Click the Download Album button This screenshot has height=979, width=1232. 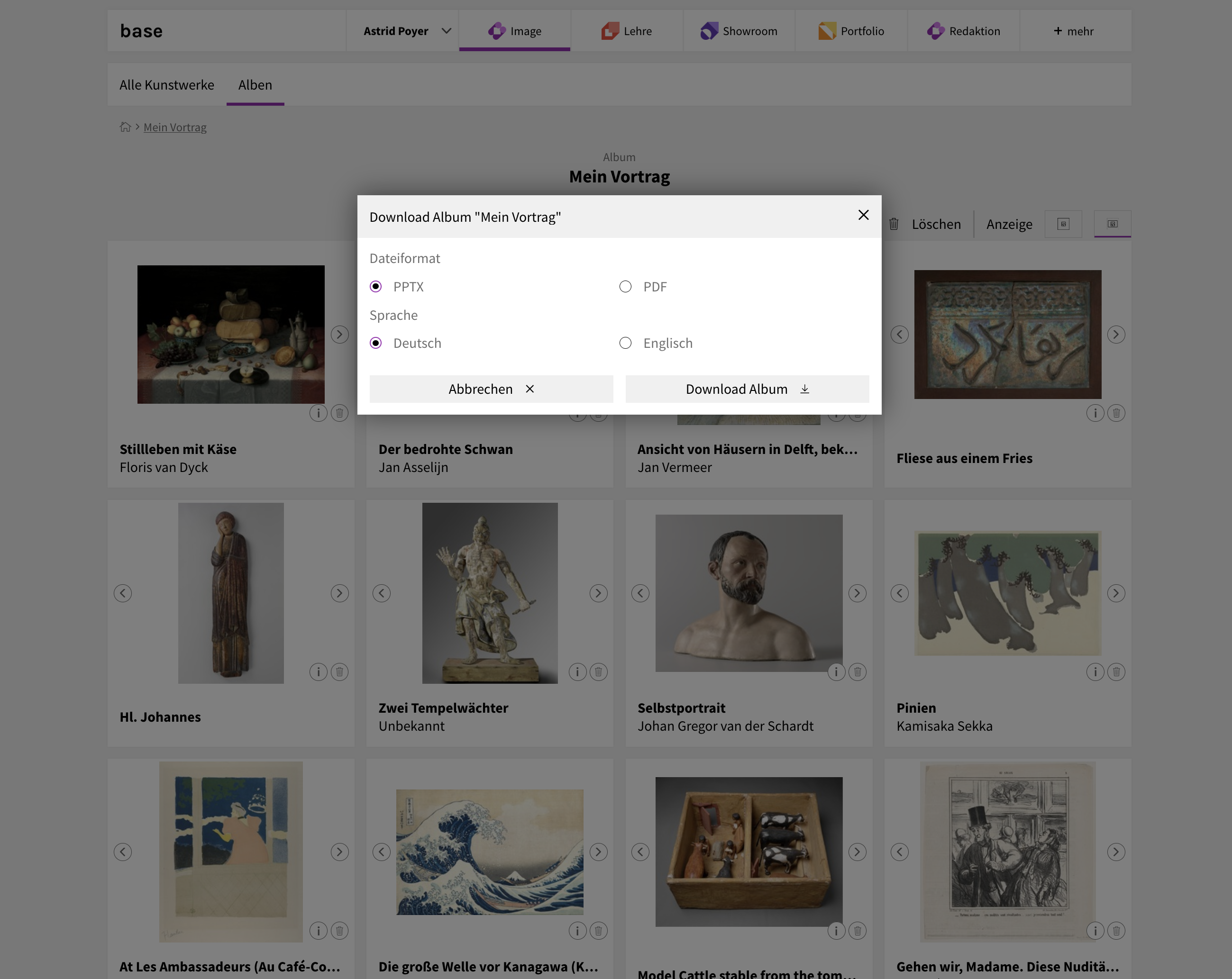(x=747, y=389)
